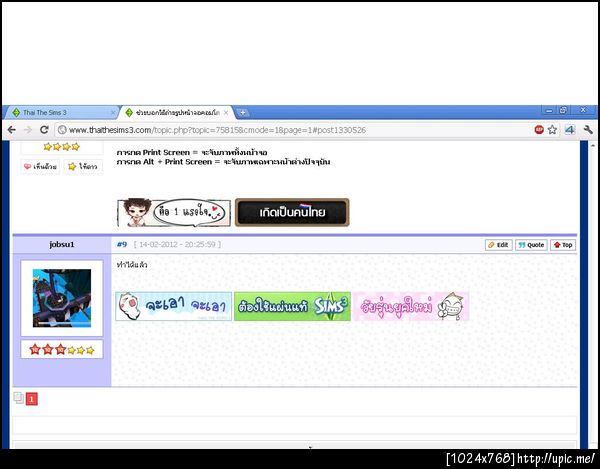Open a new browser tab

coord(242,112)
